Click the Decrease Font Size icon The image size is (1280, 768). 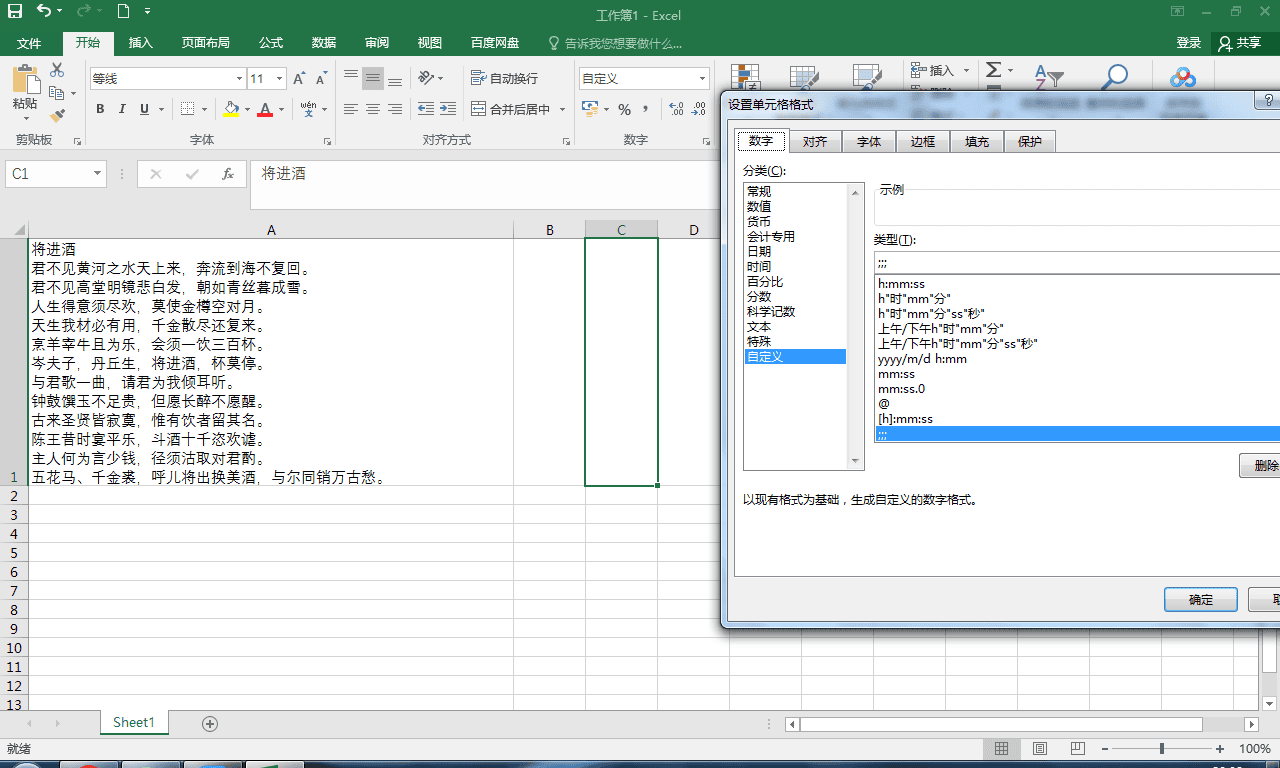321,78
